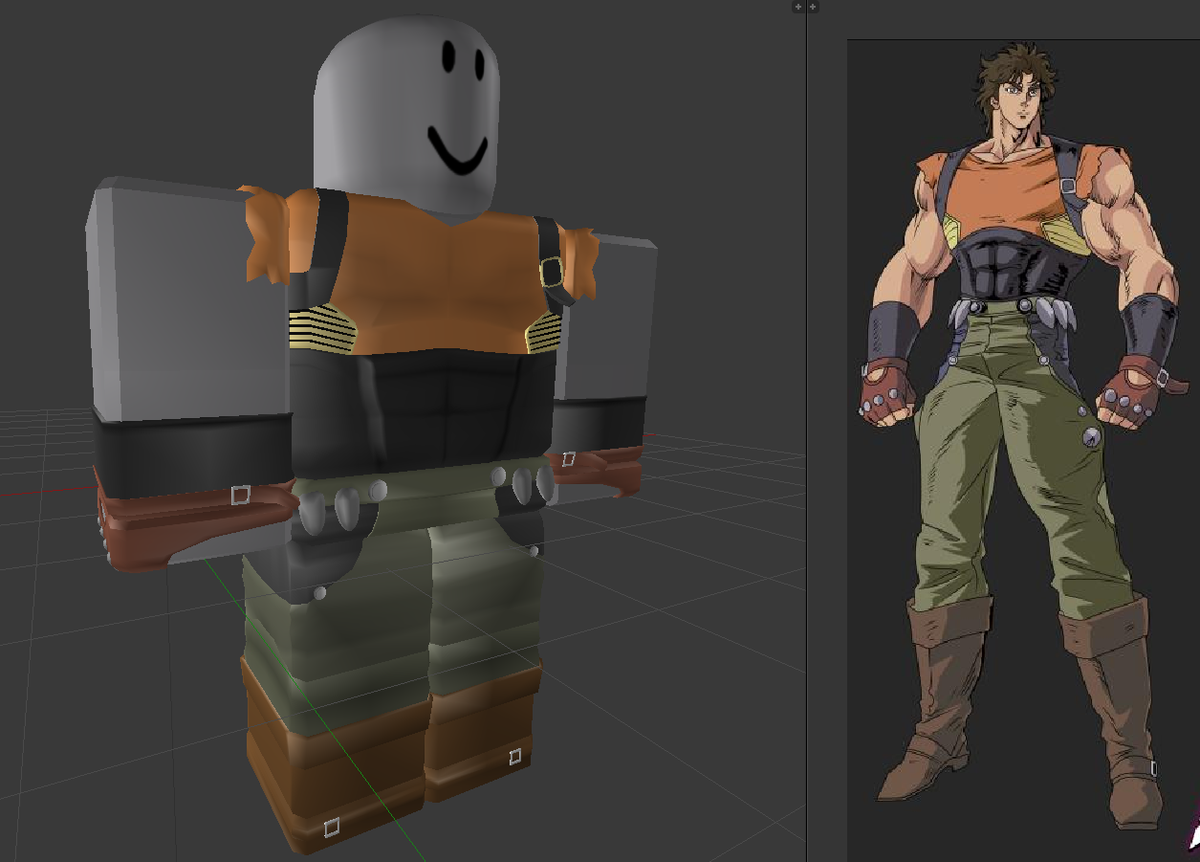Click the plus icon in image editor corner
Image resolution: width=1200 pixels, height=862 pixels.
coord(812,7)
